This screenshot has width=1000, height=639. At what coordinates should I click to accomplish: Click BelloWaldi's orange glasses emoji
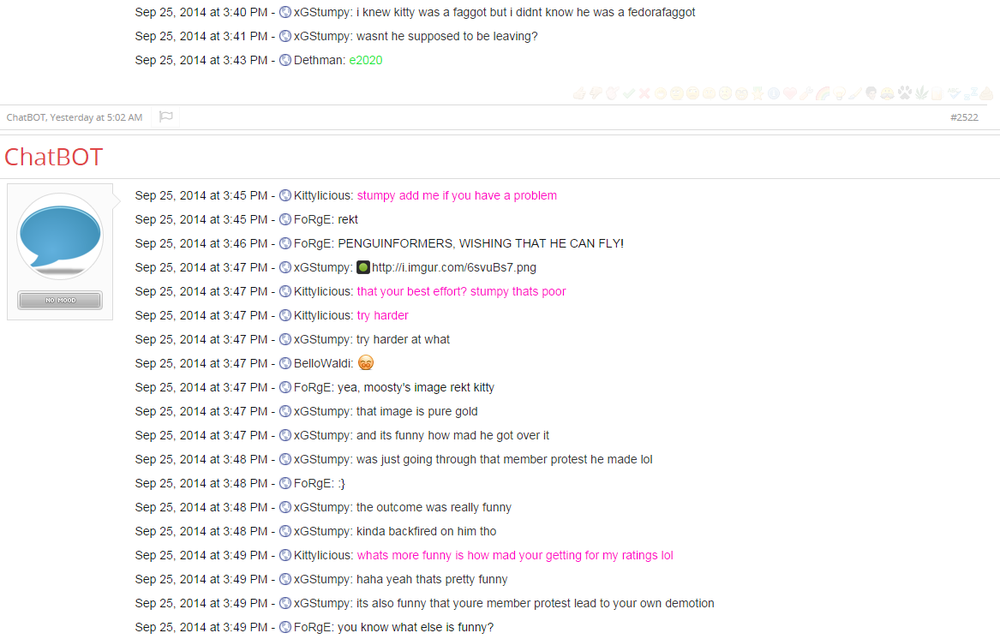[x=365, y=363]
